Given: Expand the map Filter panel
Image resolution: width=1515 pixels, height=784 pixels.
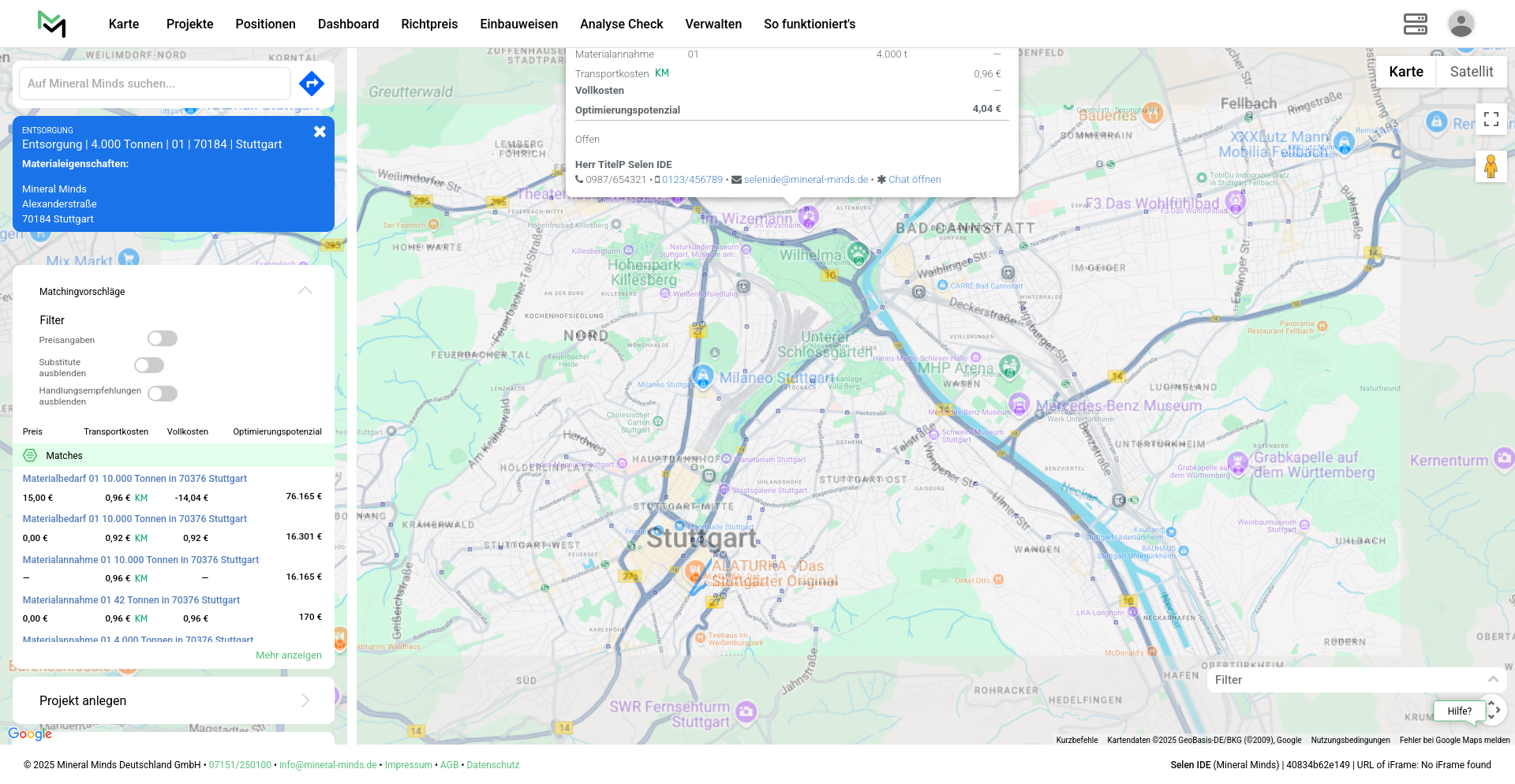Looking at the screenshot, I should (x=1492, y=679).
